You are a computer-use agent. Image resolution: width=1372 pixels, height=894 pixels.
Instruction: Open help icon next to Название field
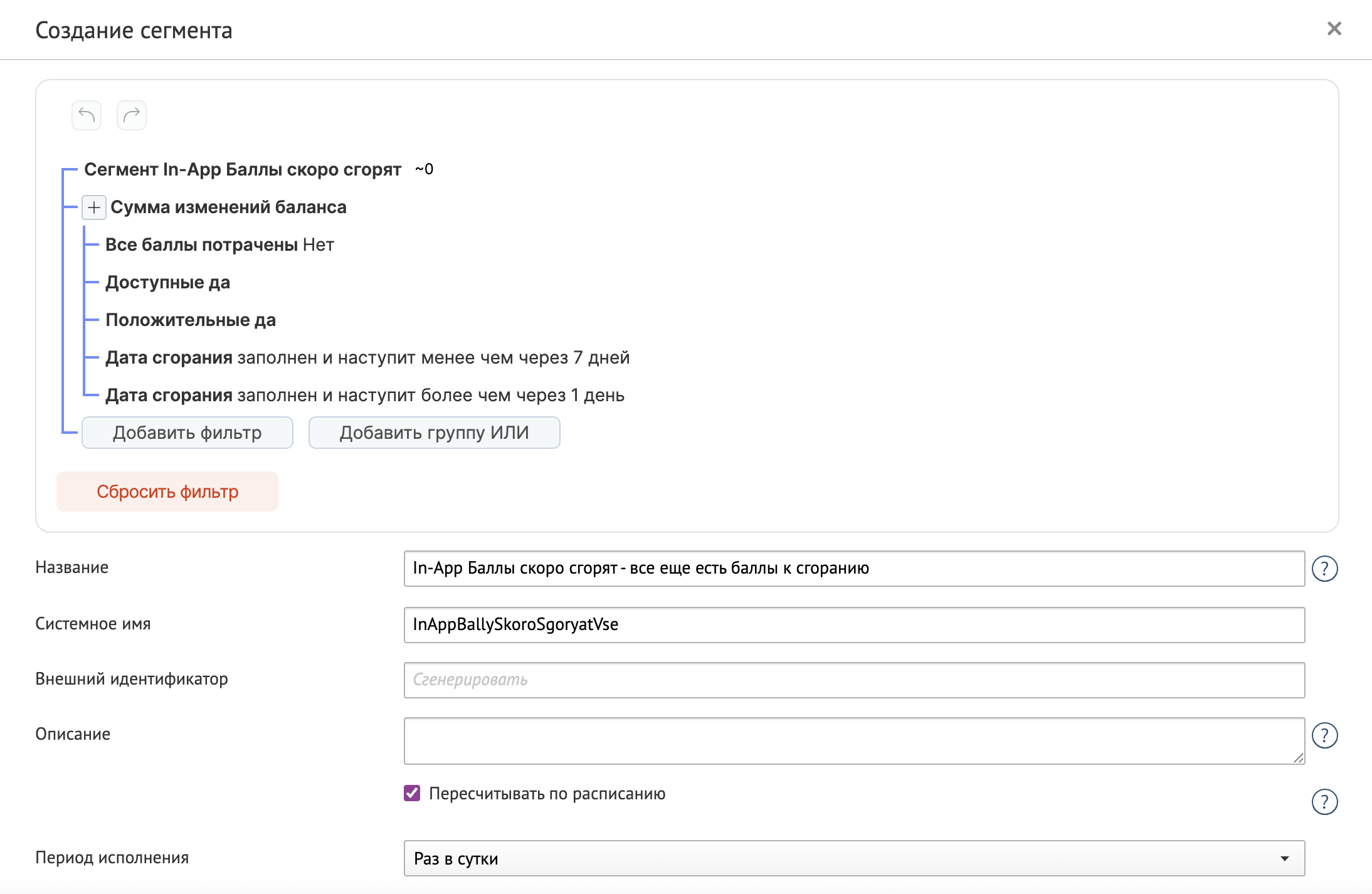1325,569
